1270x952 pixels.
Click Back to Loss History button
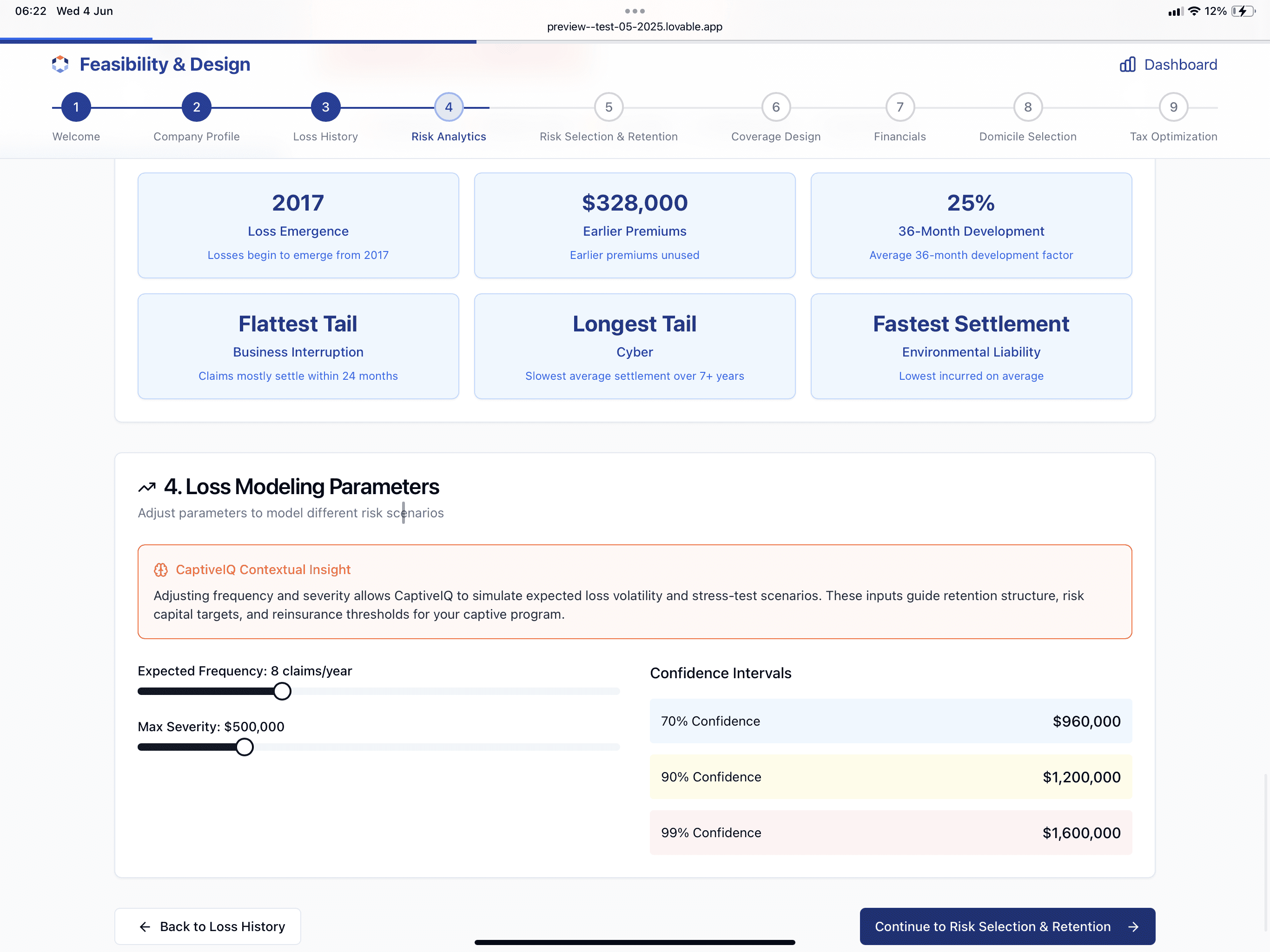(208, 926)
